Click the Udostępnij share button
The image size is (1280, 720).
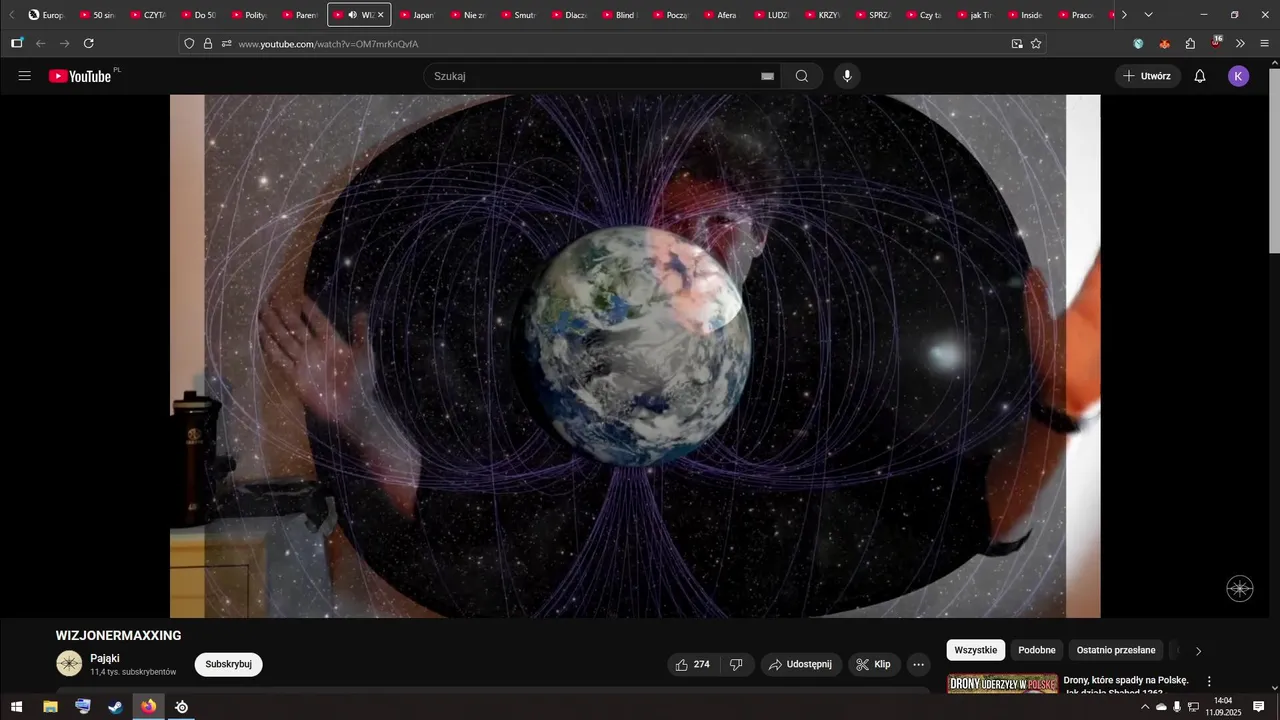(801, 664)
